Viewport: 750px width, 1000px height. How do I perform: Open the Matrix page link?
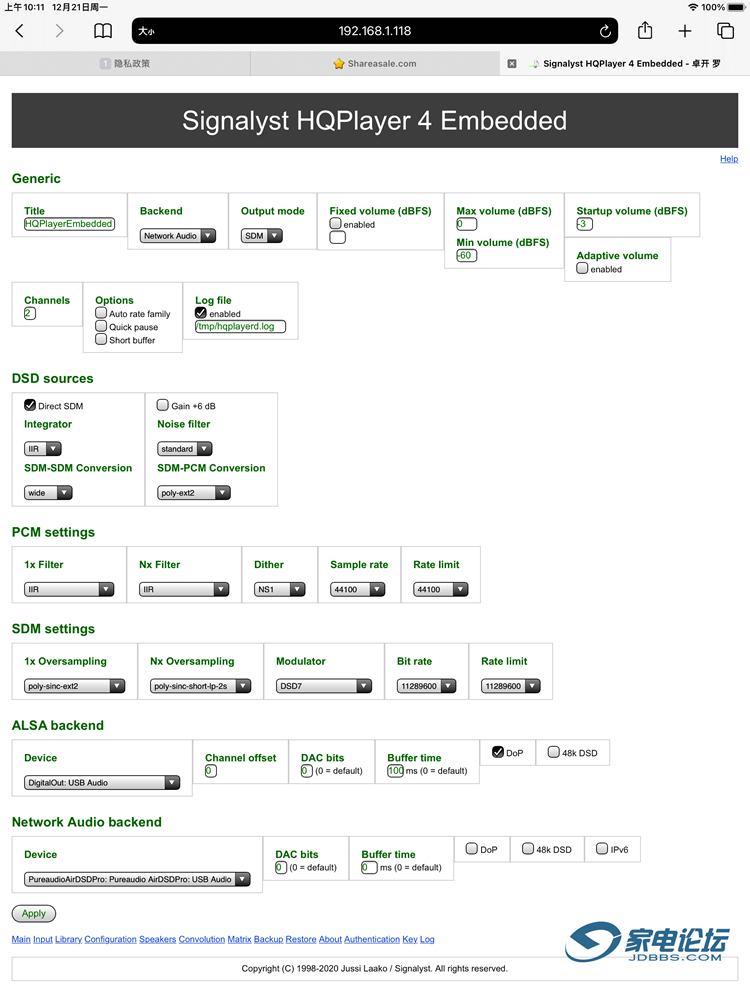pyautogui.click(x=239, y=939)
